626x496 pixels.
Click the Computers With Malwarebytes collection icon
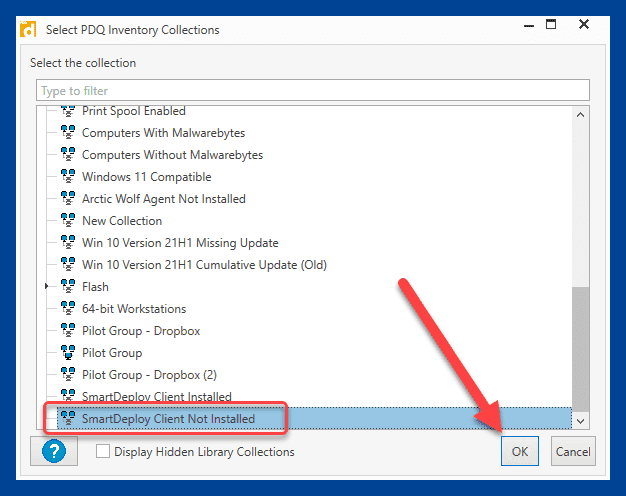tap(68, 132)
